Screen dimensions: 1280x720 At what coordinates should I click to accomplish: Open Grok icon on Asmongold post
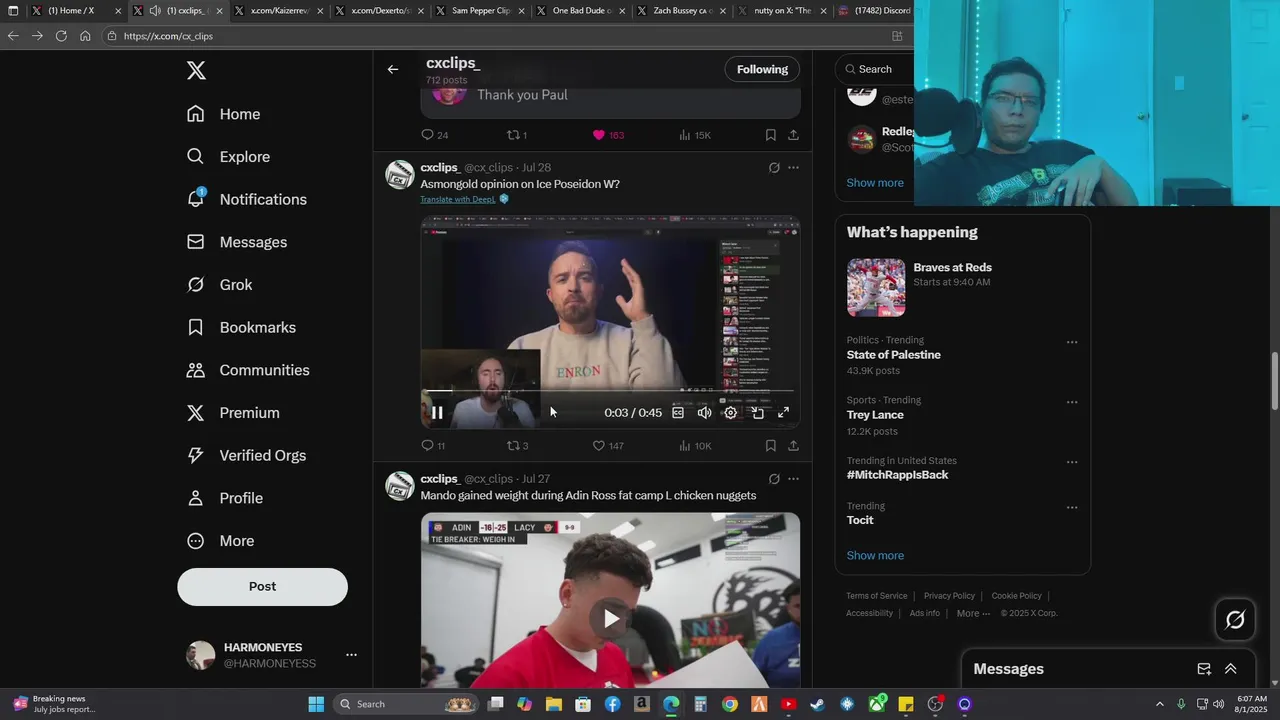tap(774, 168)
